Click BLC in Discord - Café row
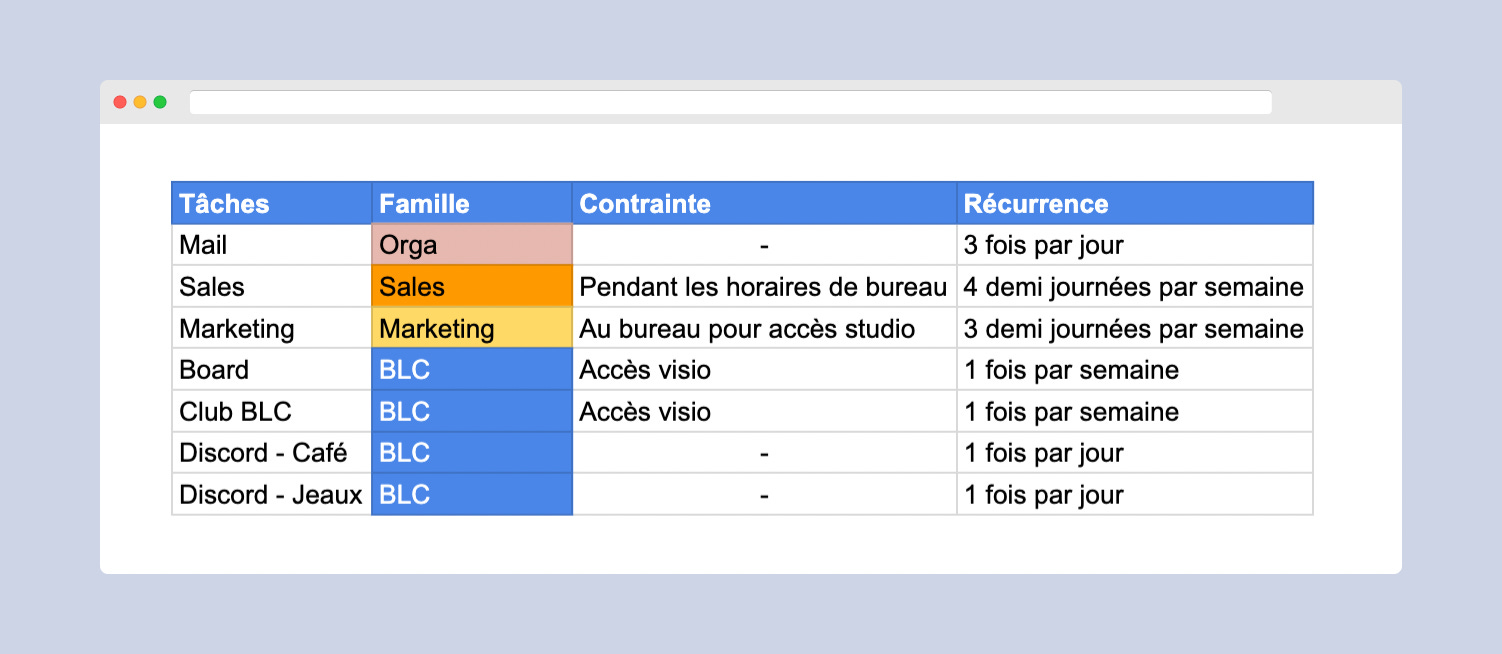Viewport: 1502px width, 654px height. click(472, 453)
